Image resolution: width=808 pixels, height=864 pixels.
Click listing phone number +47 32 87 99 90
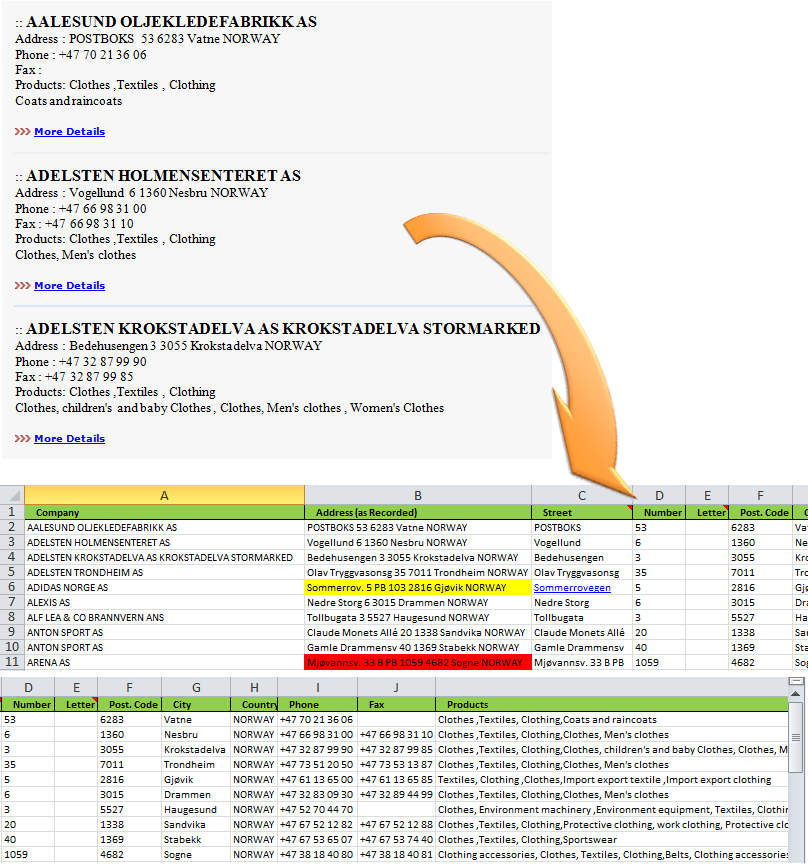103,362
